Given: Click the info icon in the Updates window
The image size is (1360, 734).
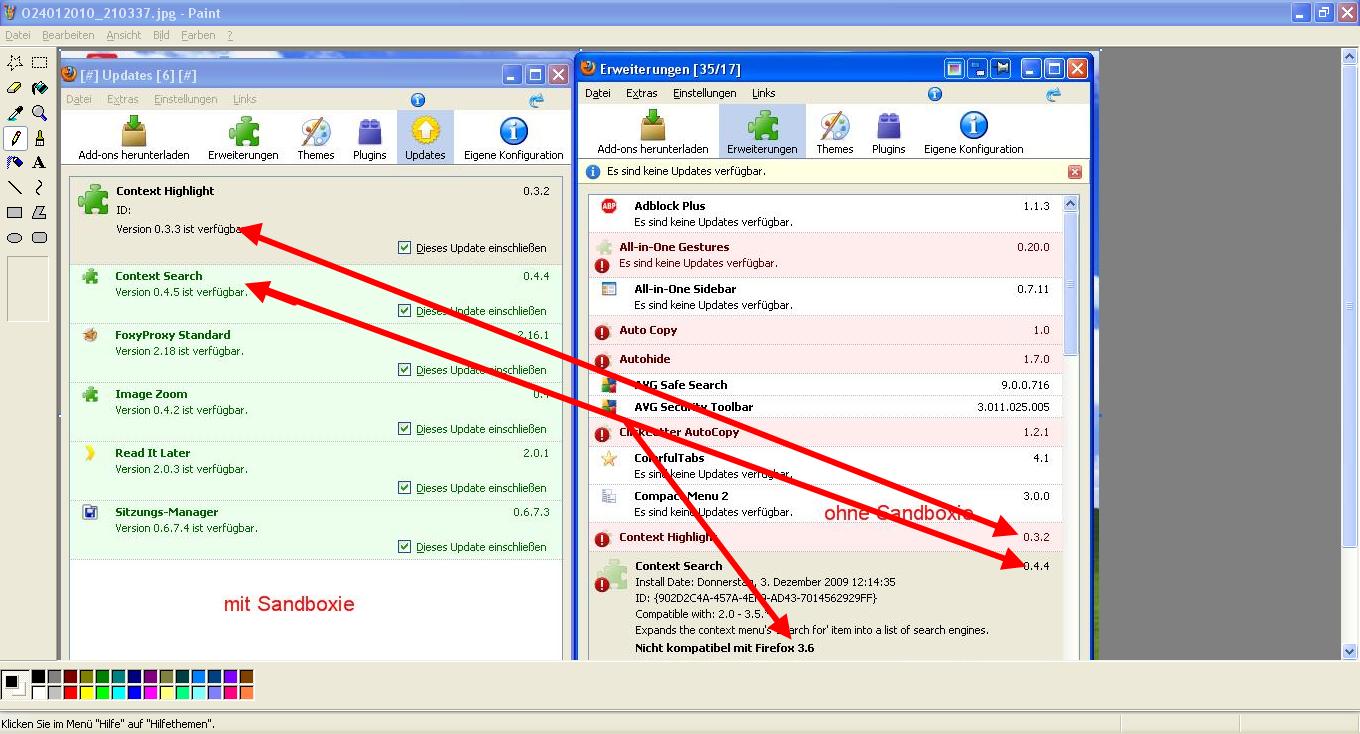Looking at the screenshot, I should 418,100.
